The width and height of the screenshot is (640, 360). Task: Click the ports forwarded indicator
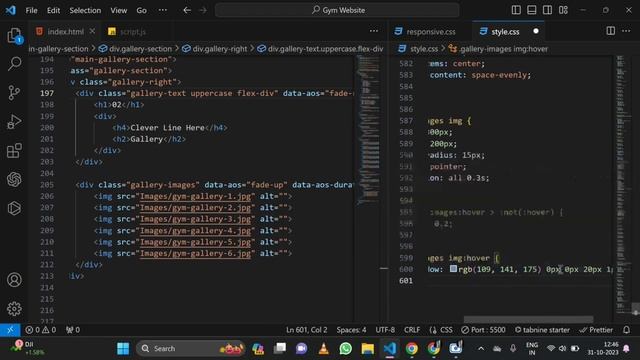coord(73,329)
